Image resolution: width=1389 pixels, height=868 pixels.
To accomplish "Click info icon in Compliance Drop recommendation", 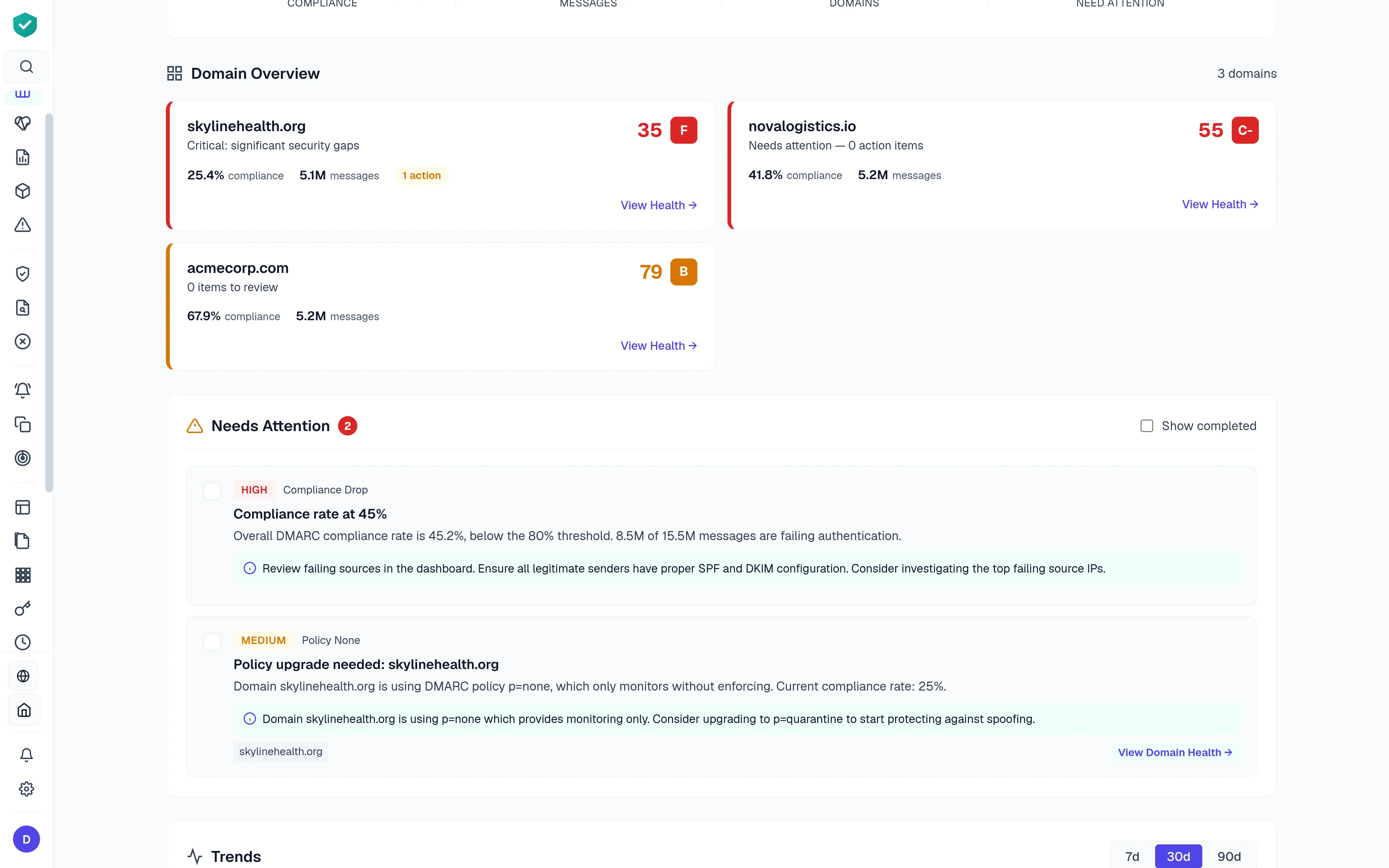I will click(x=250, y=568).
